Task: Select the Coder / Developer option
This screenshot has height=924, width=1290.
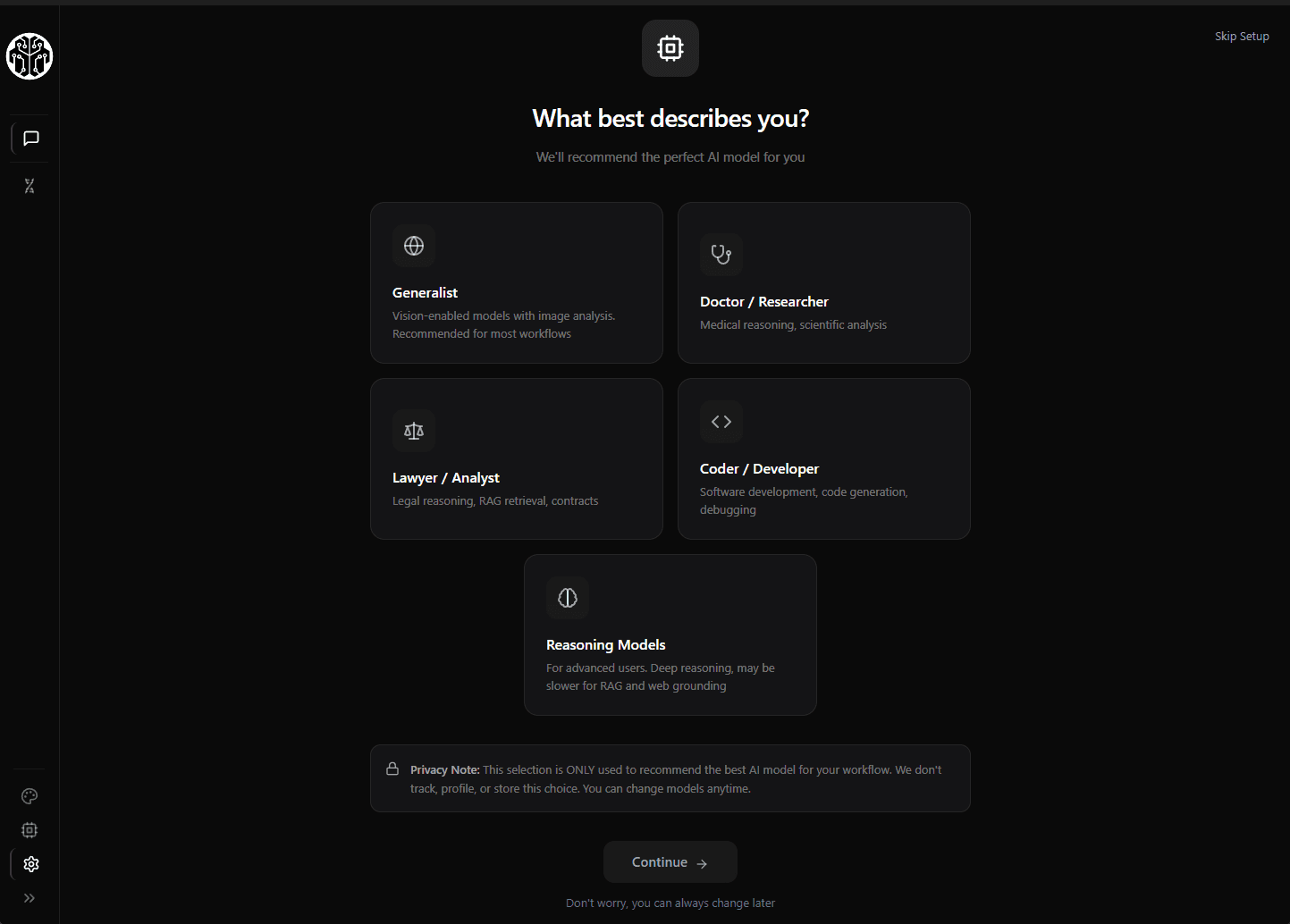Action: pyautogui.click(x=823, y=458)
